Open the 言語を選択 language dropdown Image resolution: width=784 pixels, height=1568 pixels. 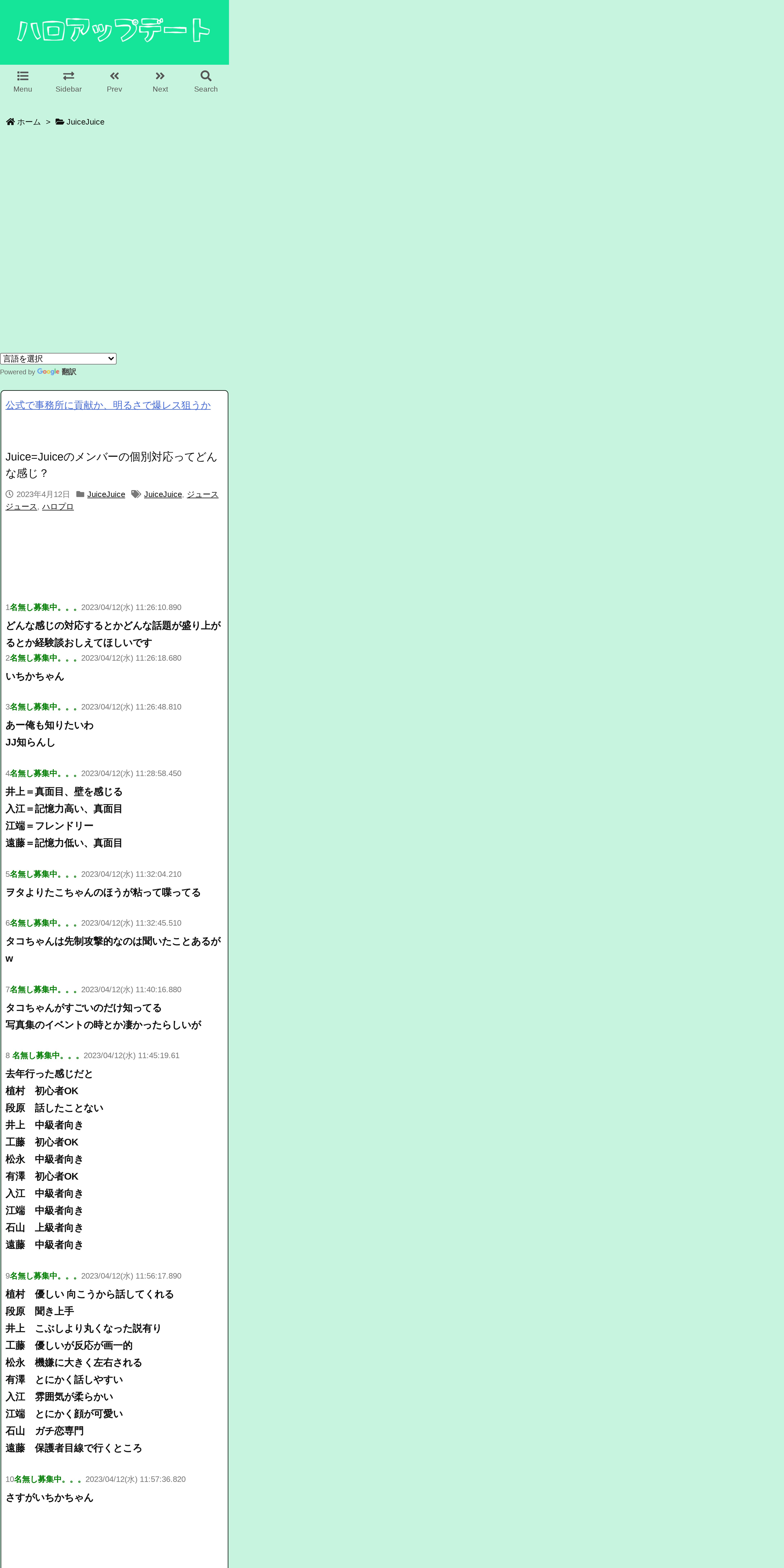pos(58,359)
